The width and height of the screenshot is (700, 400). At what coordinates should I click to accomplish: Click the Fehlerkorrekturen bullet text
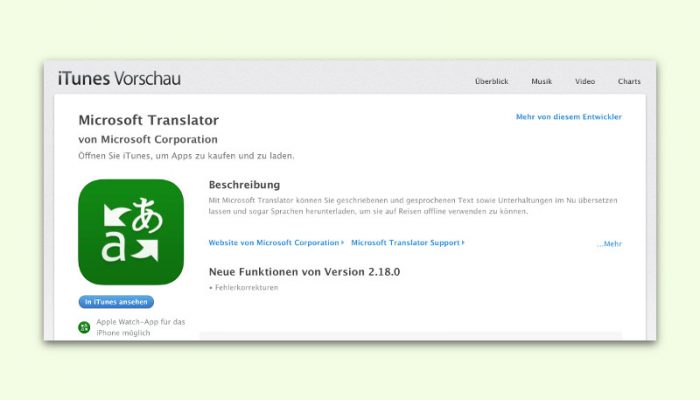coord(246,288)
